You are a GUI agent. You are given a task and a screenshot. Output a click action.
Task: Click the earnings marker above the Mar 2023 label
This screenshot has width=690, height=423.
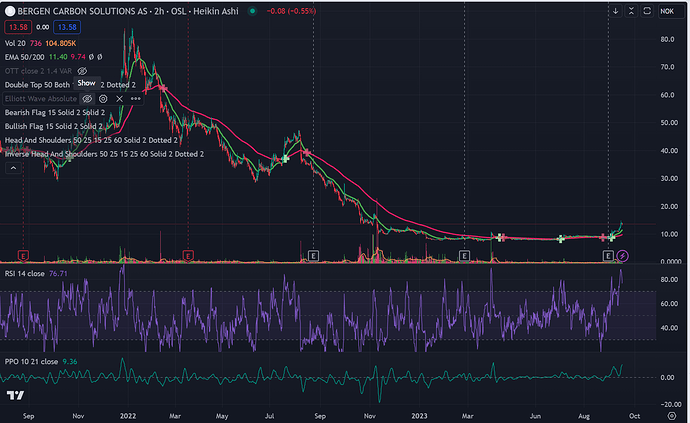(x=464, y=256)
